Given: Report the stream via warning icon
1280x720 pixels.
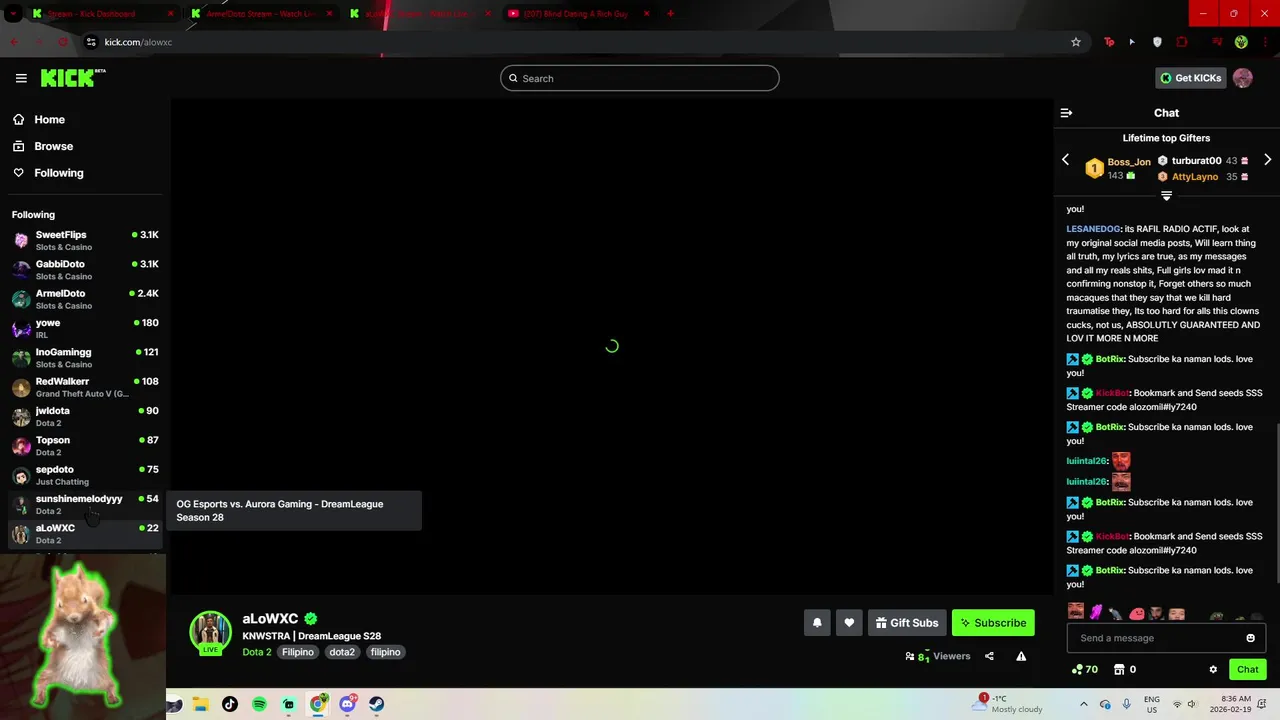Looking at the screenshot, I should pyautogui.click(x=1021, y=656).
